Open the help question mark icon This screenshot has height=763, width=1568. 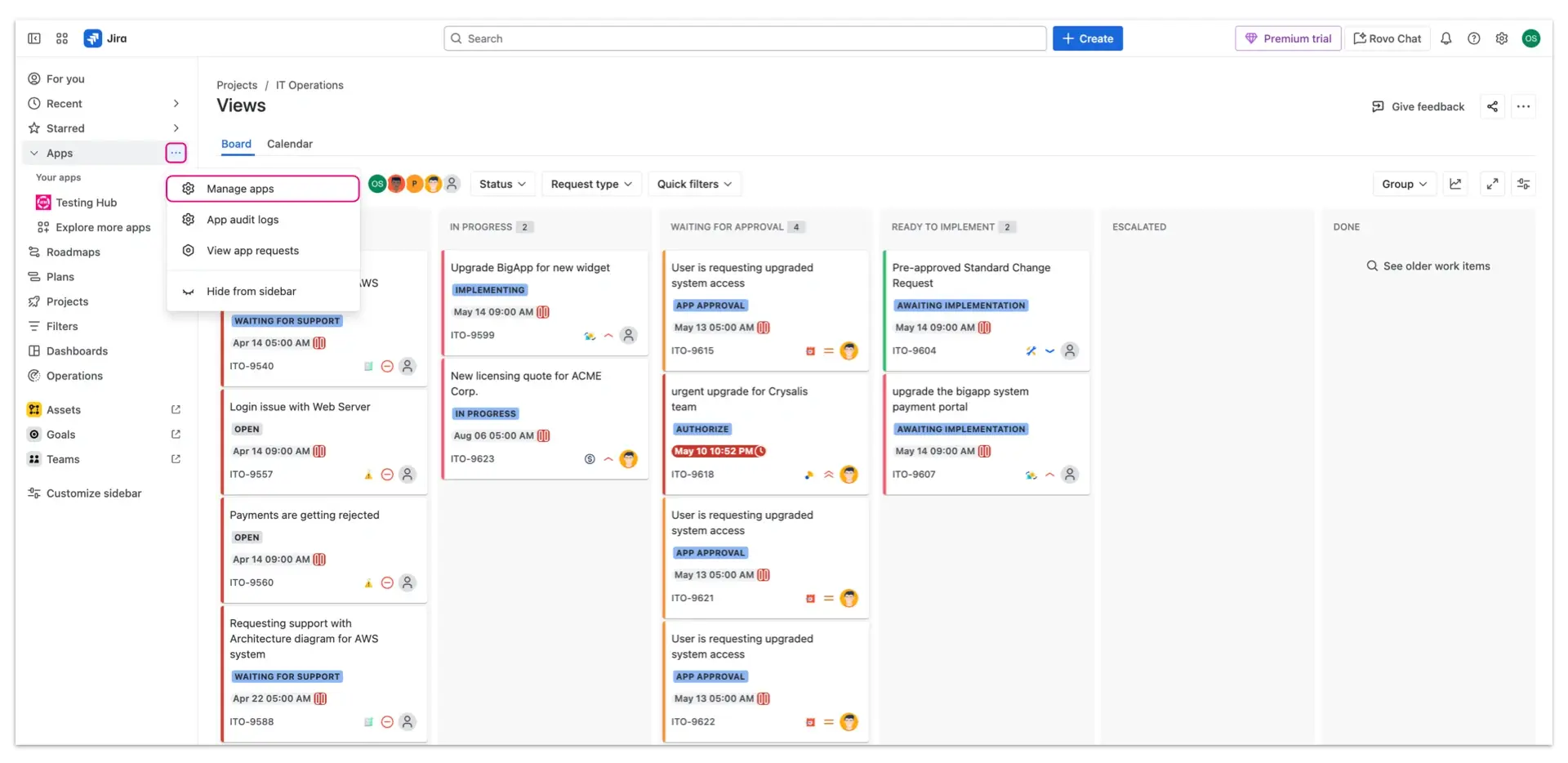pyautogui.click(x=1473, y=38)
